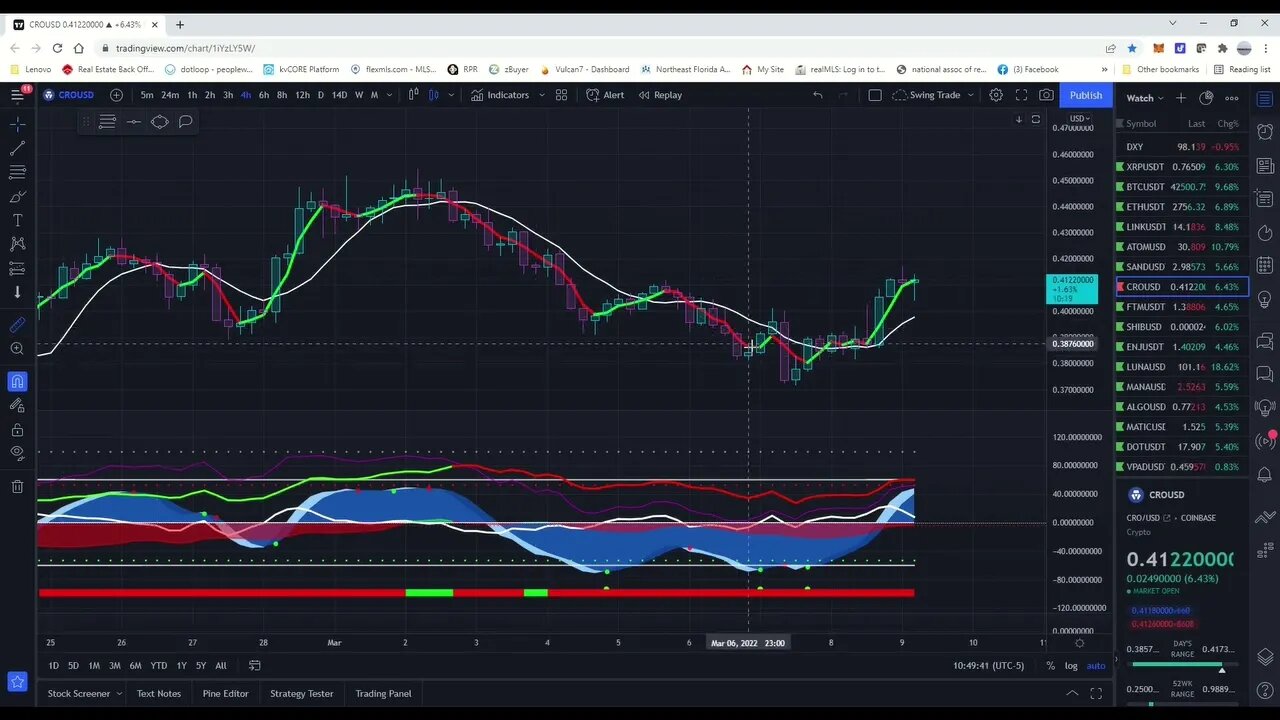Open watchlist advanced view pie icon
Image resolution: width=1280 pixels, height=720 pixels.
point(1206,98)
